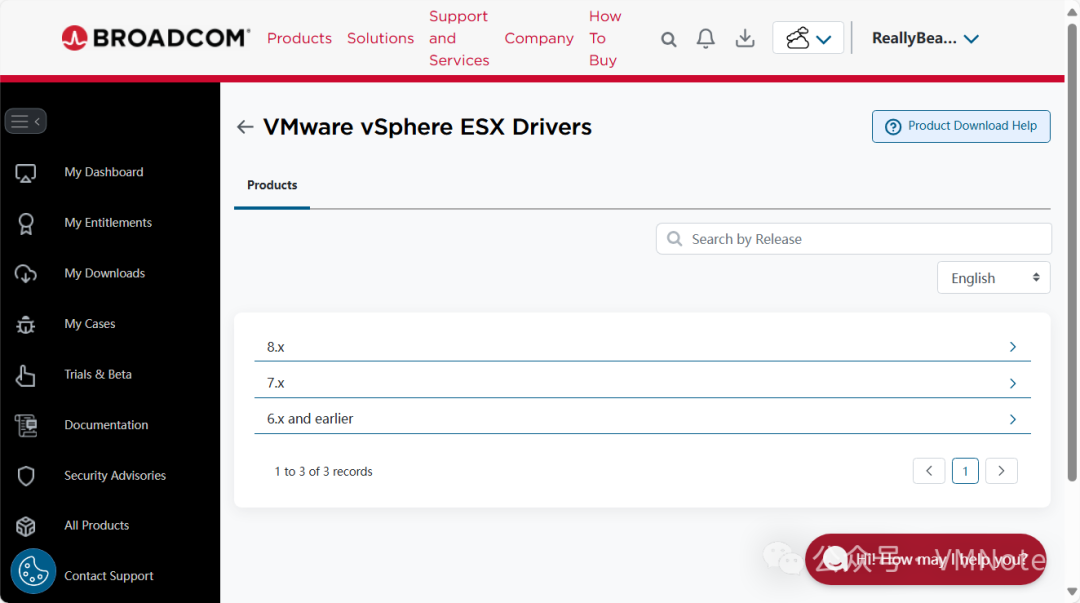
Task: Expand the 8.x row chevron
Action: (x=1012, y=347)
